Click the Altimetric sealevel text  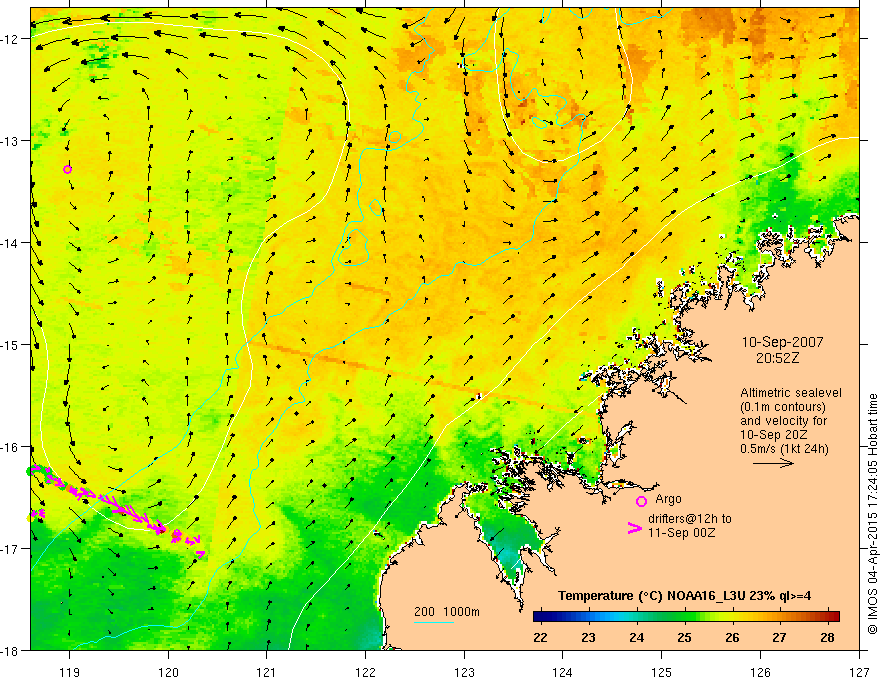pos(791,393)
